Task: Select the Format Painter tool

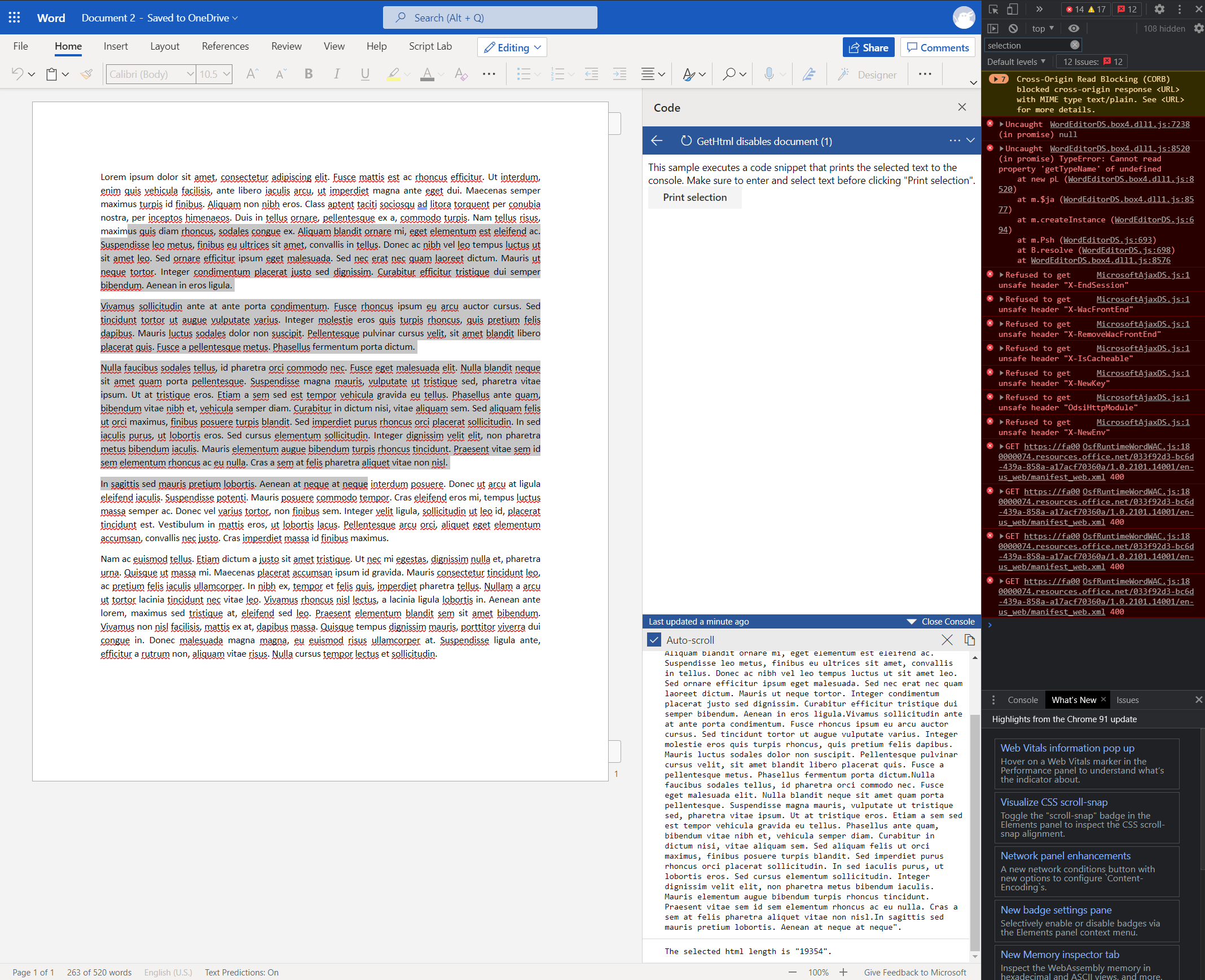Action: (x=86, y=74)
